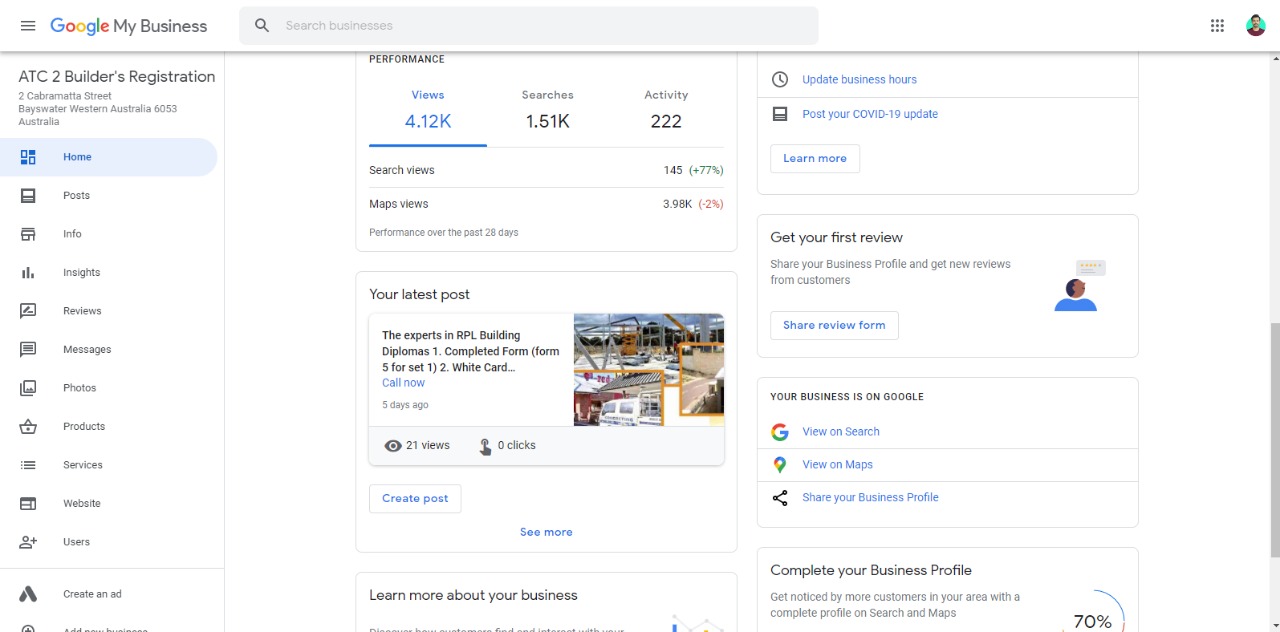Select Create an ad in sidebar
This screenshot has height=632, width=1280.
click(92, 594)
